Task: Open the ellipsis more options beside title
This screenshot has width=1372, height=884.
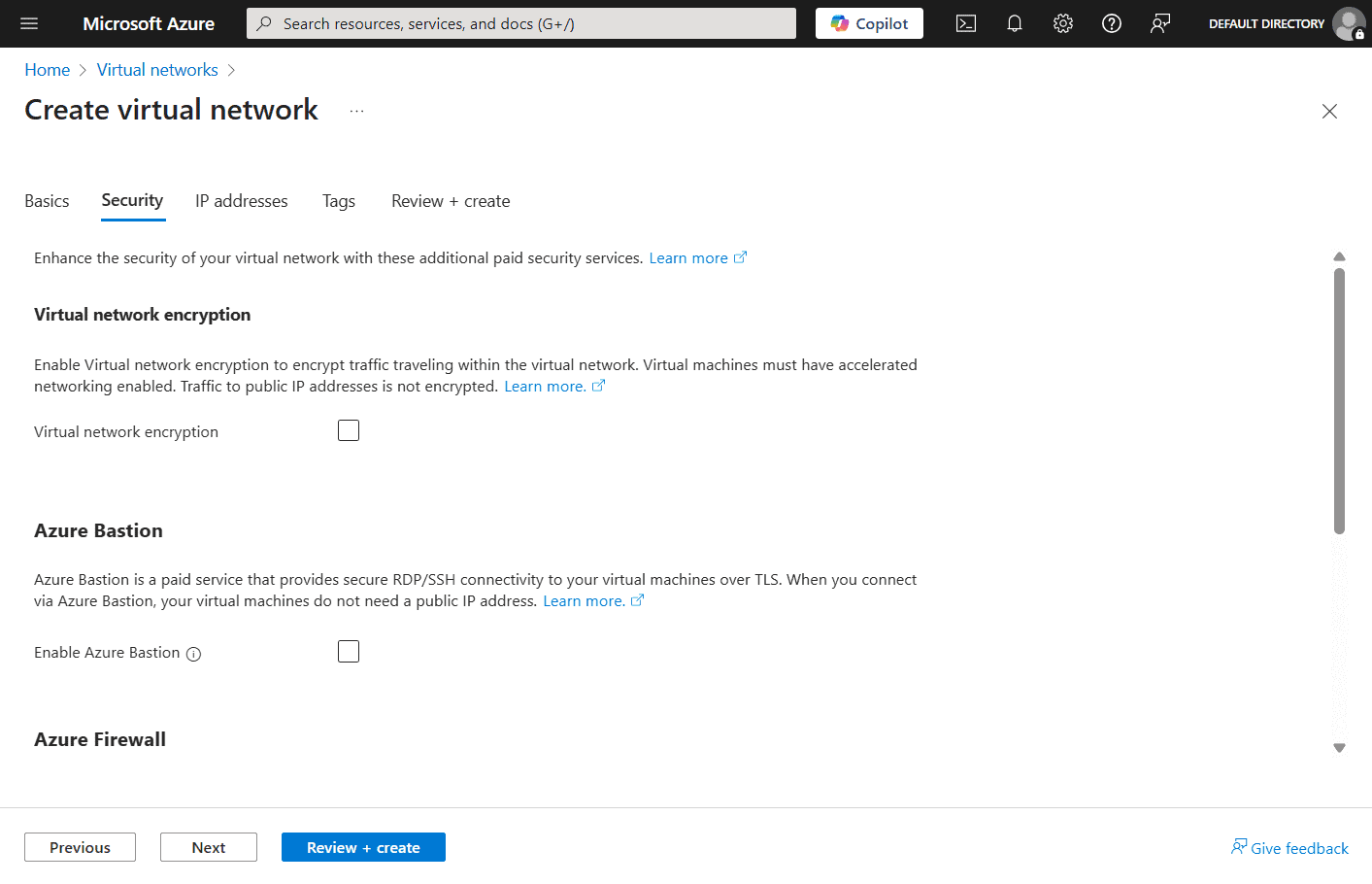Action: (x=357, y=111)
